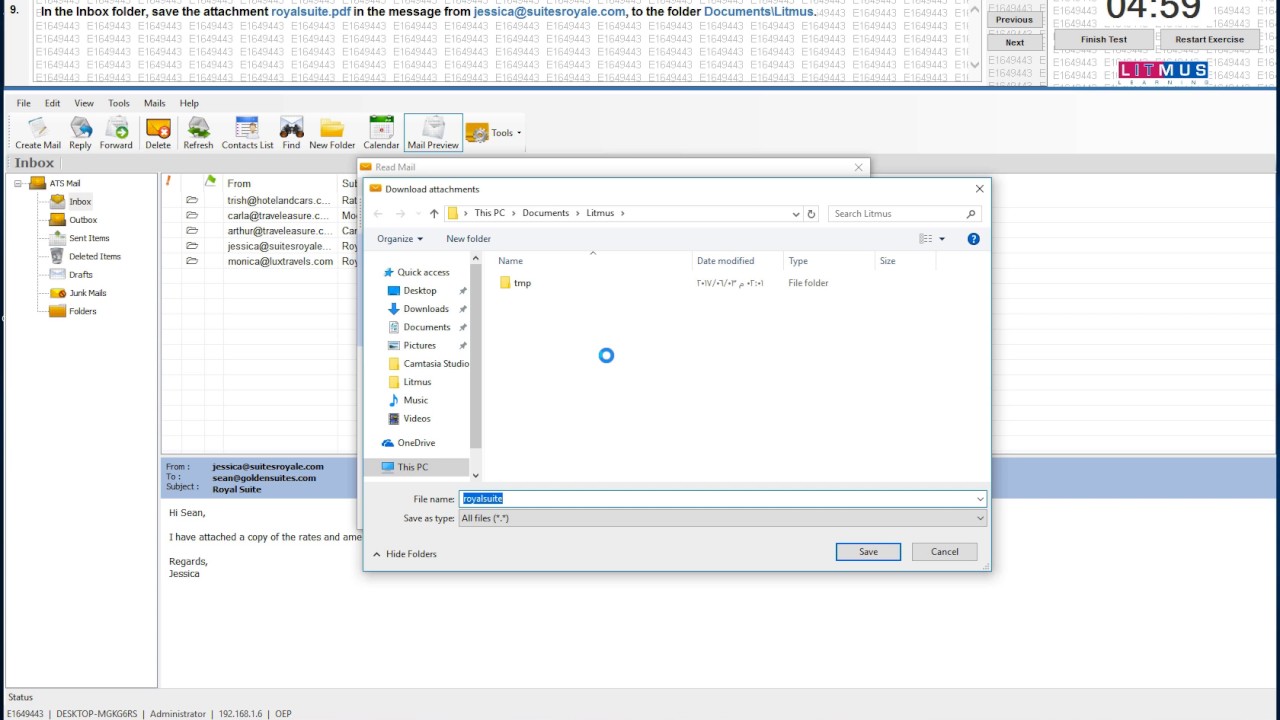Sort by the Name column header
The height and width of the screenshot is (720, 1280).
(x=592, y=261)
